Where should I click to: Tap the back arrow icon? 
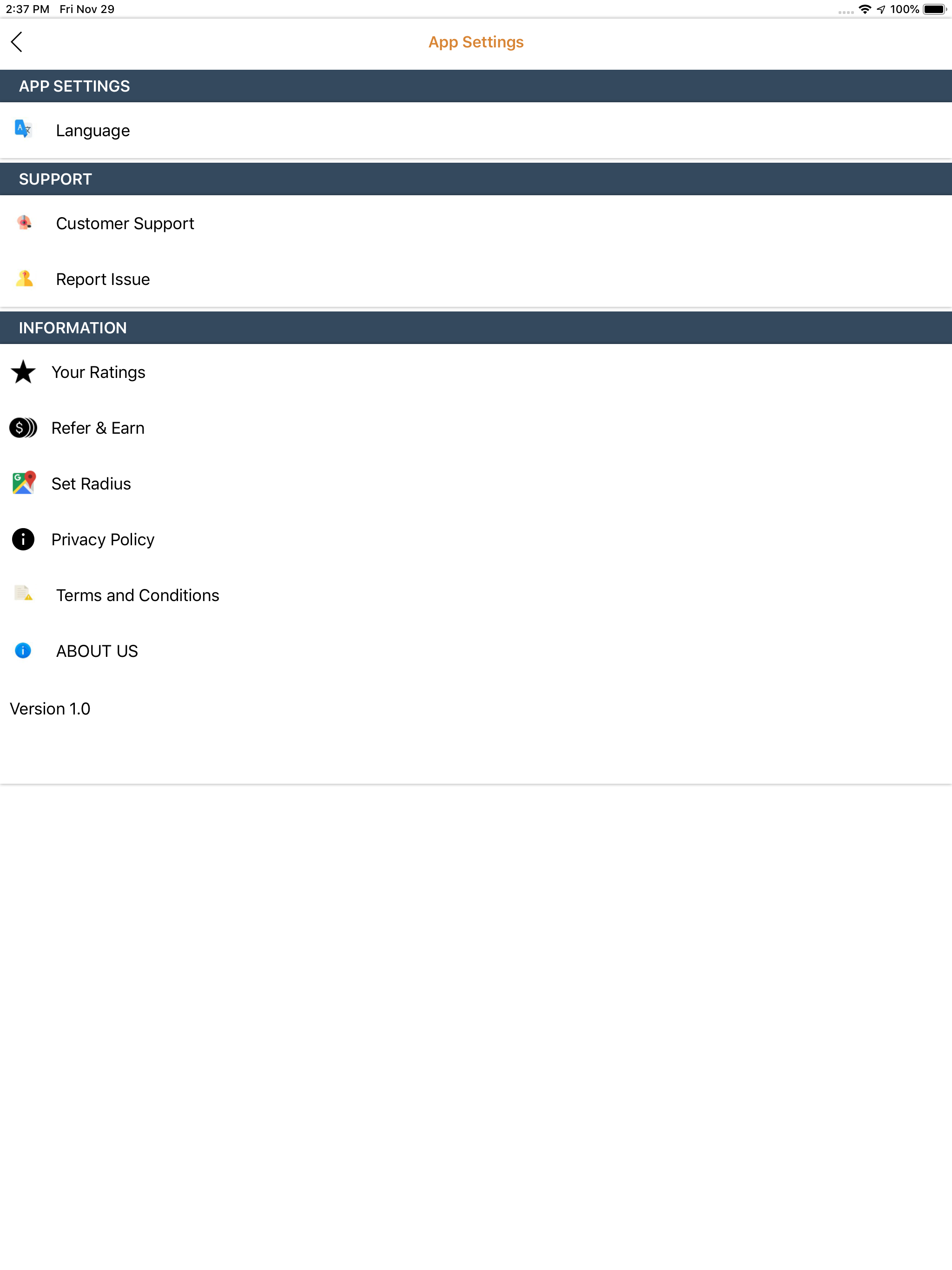coord(17,42)
